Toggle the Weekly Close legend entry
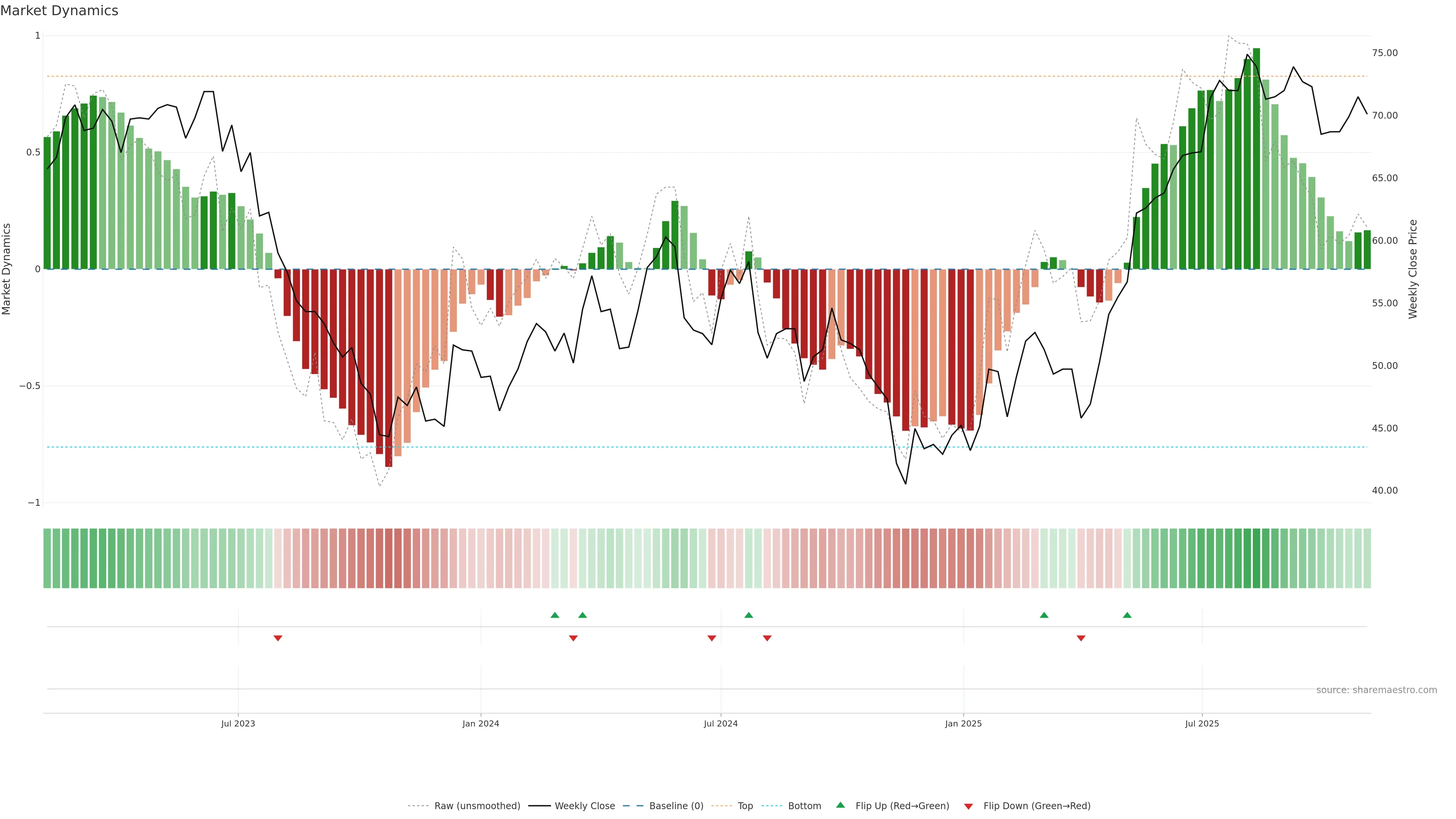This screenshot has width=1456, height=819. coord(584,805)
